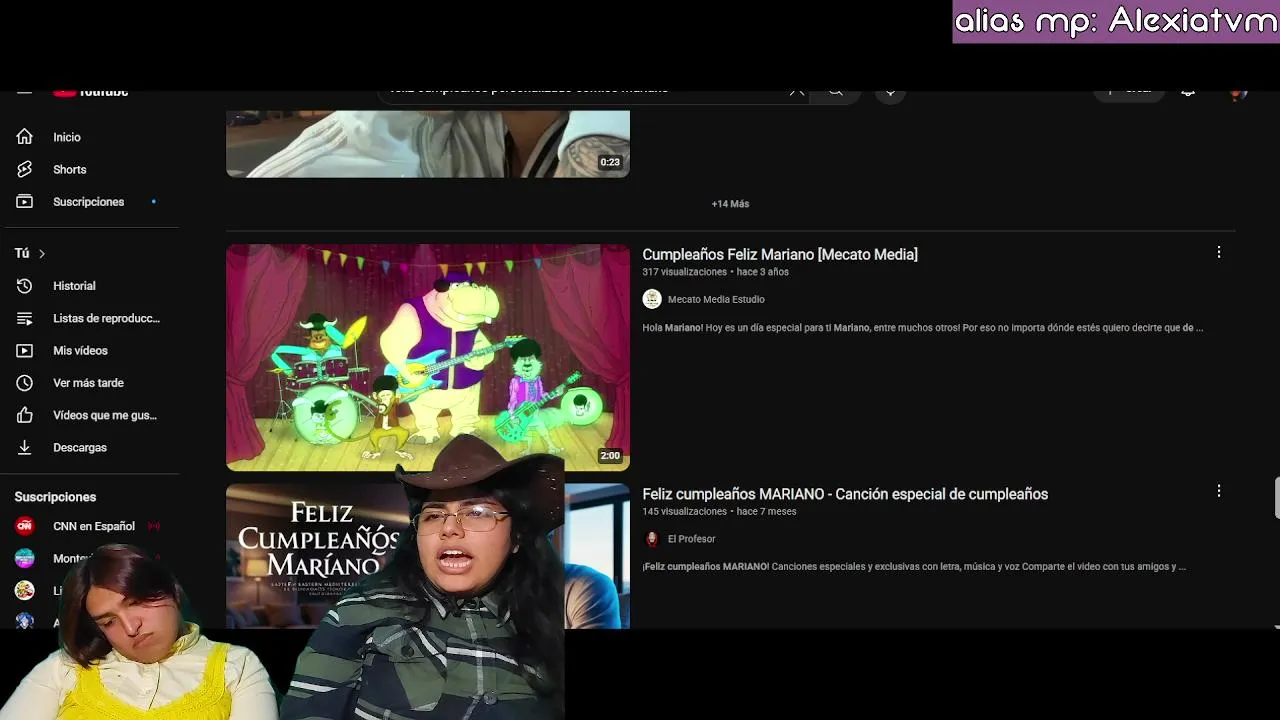
Task: Click the second subscription channel avatar below CNN
Action: 25,558
